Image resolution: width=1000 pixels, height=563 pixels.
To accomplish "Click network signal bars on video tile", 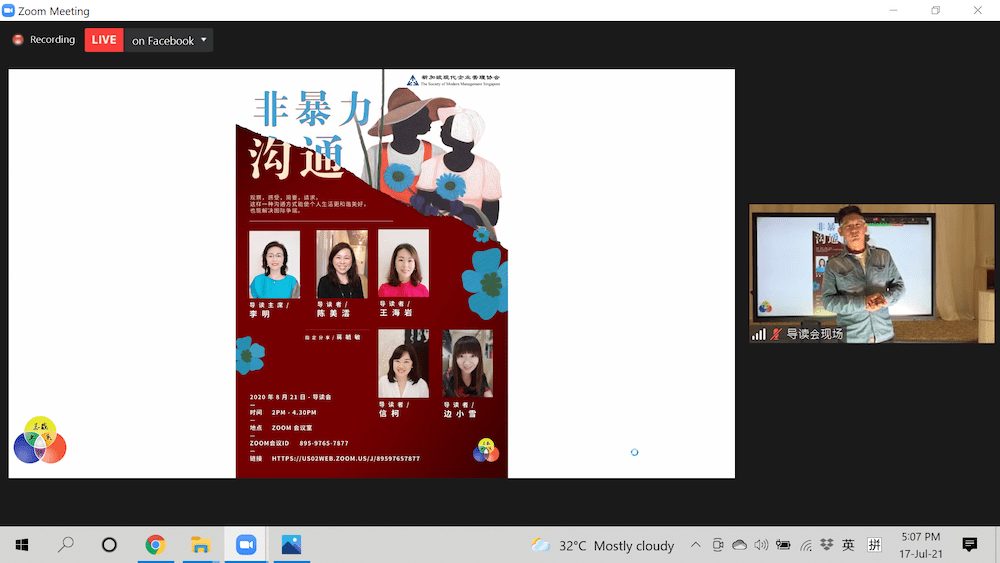I will coord(759,334).
